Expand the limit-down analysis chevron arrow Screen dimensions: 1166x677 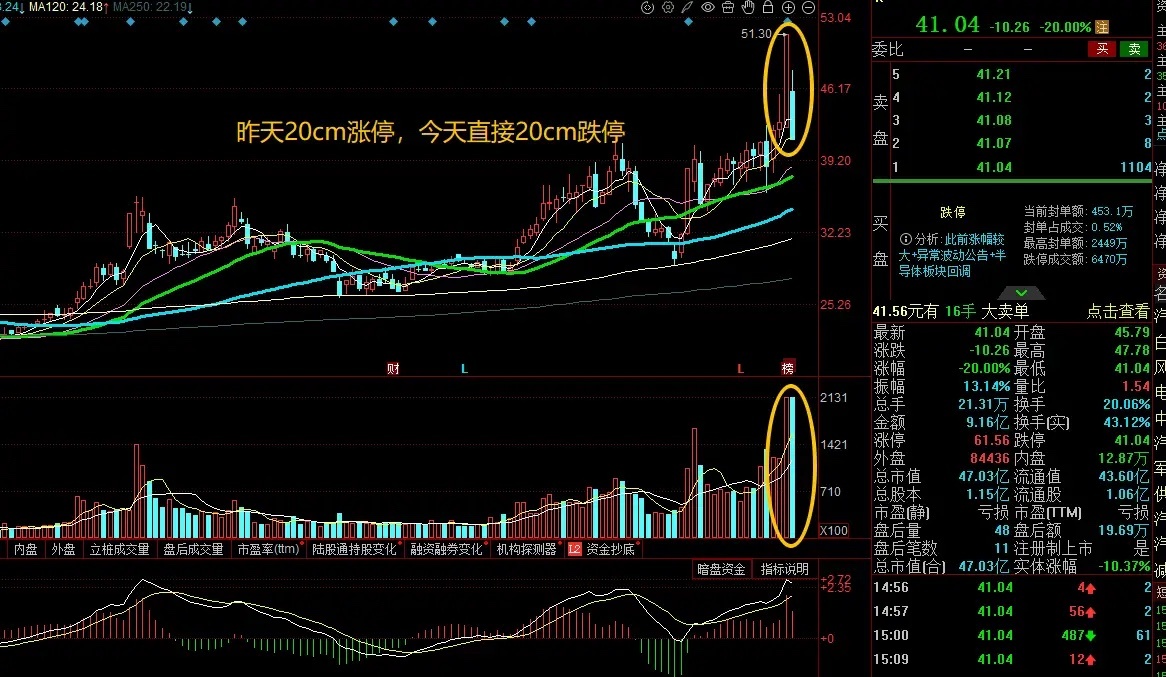point(1021,292)
